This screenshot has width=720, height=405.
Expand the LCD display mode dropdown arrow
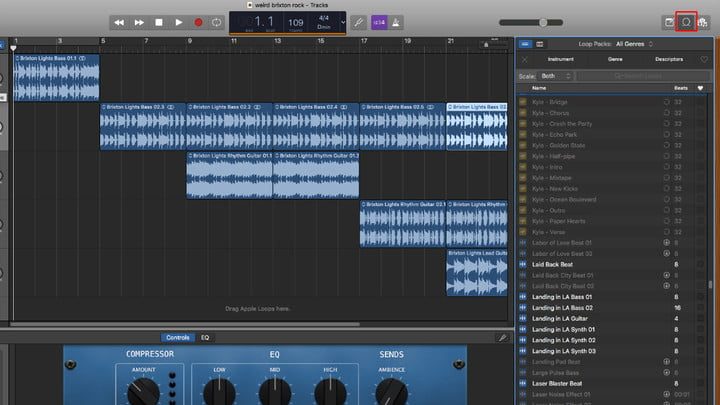point(343,21)
